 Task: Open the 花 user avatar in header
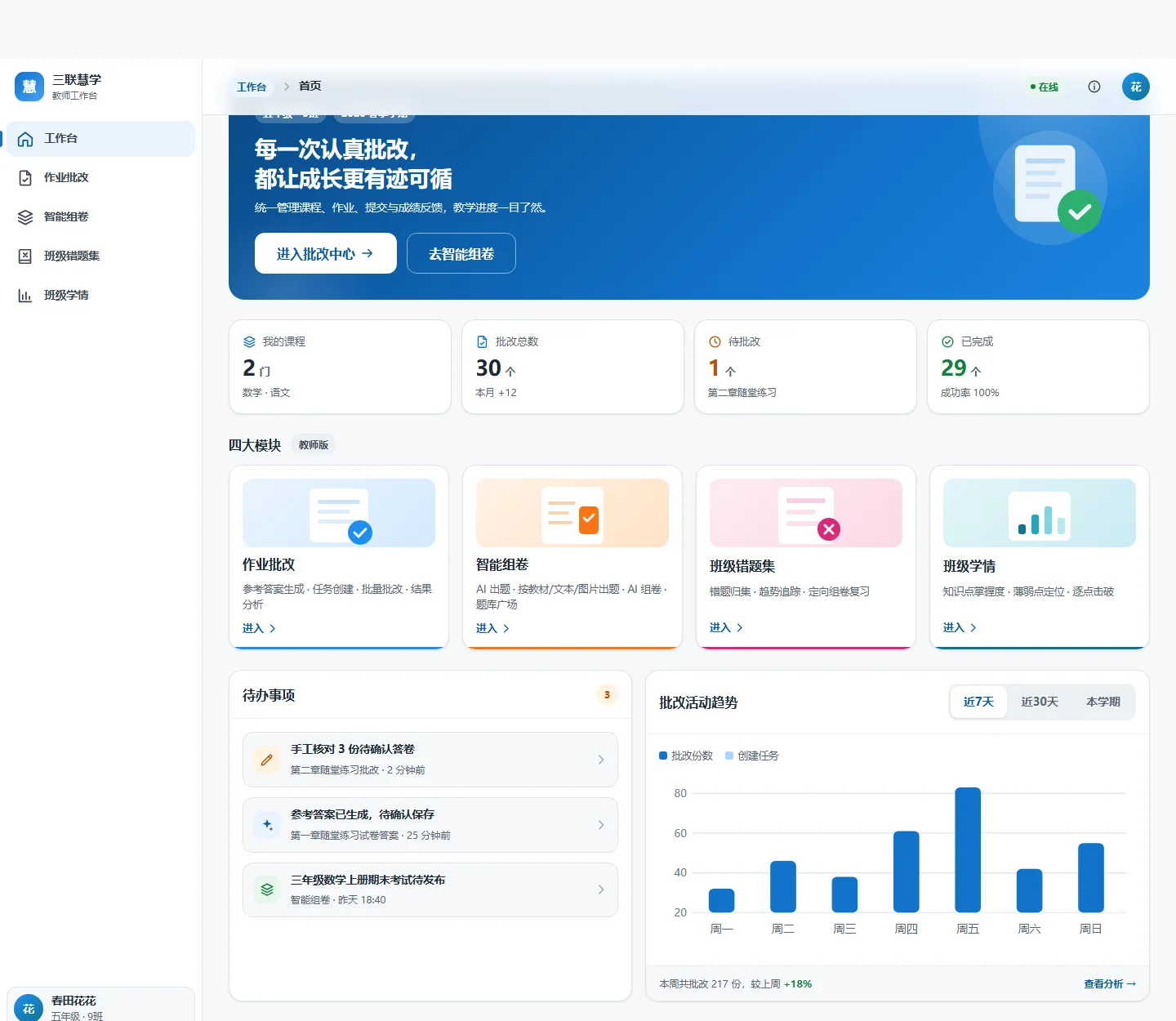pyautogui.click(x=1136, y=87)
